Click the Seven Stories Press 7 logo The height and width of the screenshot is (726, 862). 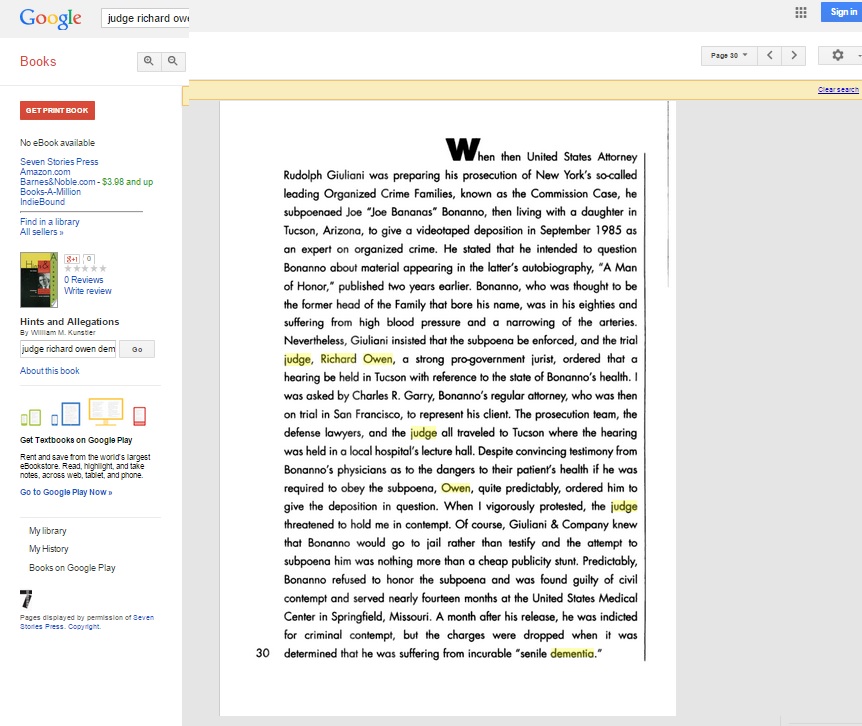[26, 598]
